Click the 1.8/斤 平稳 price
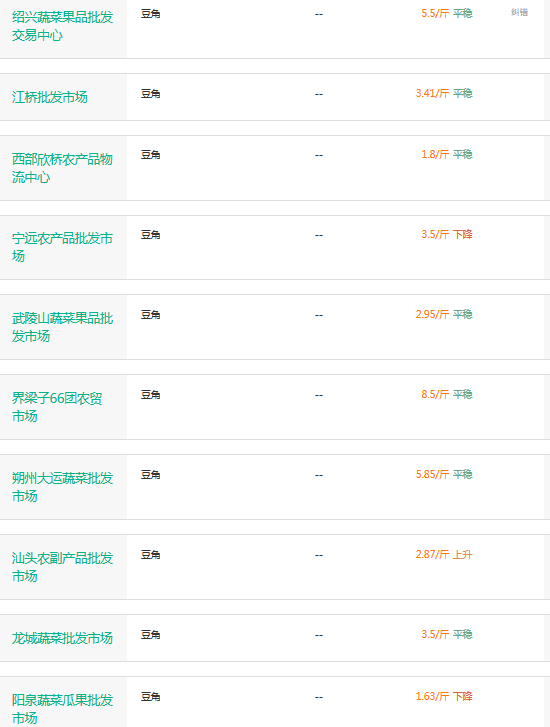Screen dimensions: 550x727 click(447, 154)
